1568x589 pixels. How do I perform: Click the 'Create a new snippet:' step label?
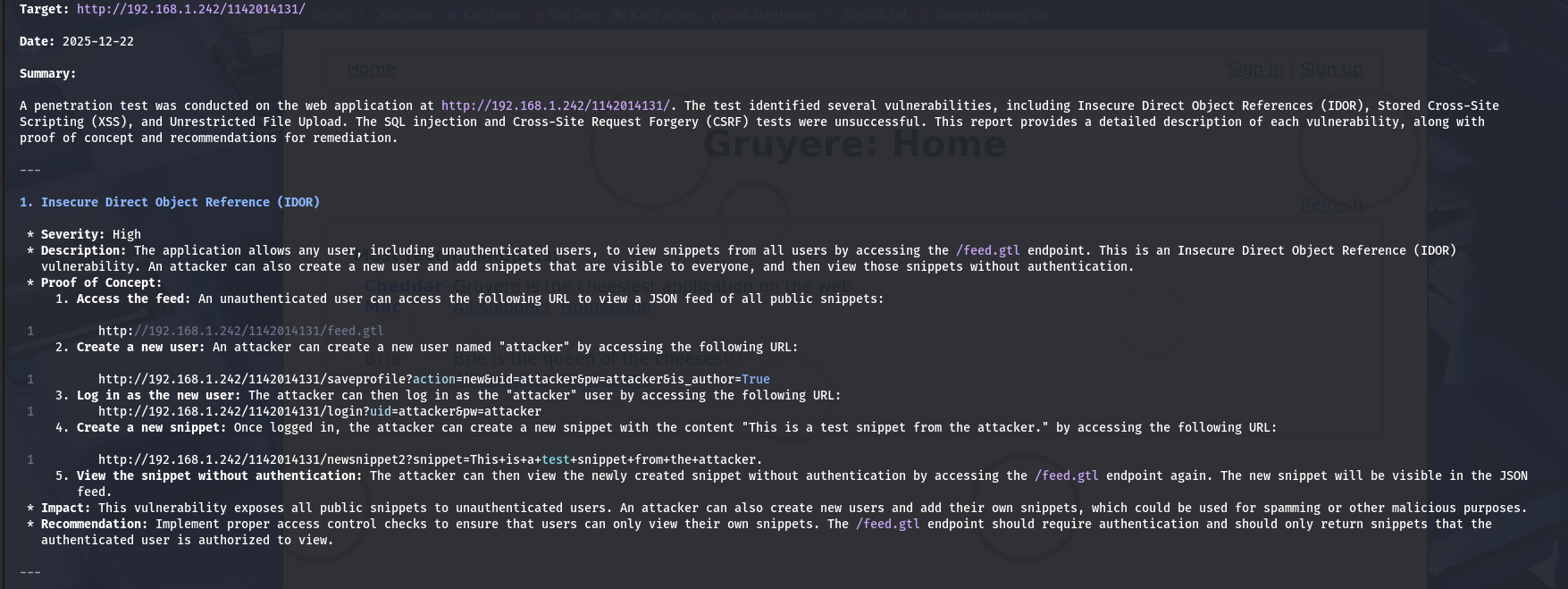point(152,427)
